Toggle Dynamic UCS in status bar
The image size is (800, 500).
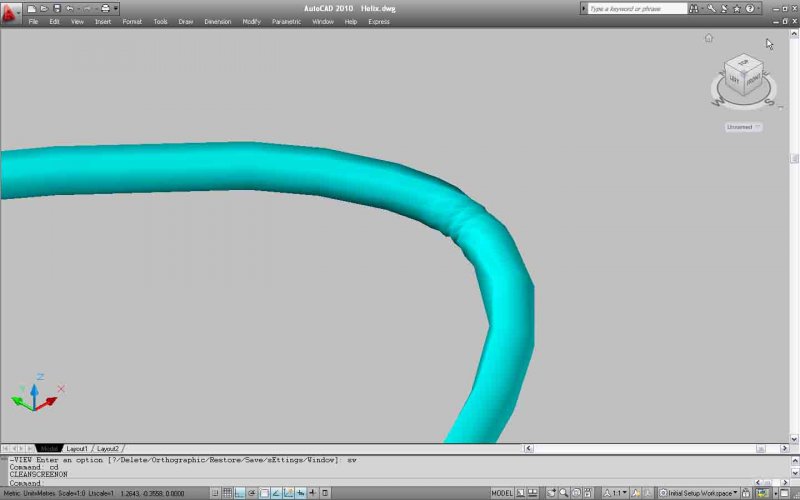289,493
